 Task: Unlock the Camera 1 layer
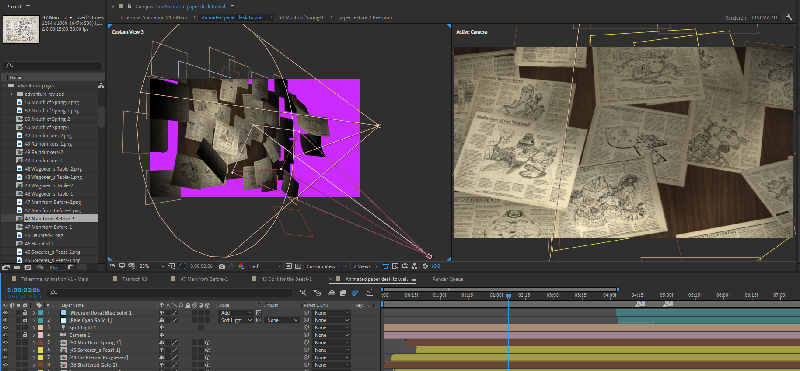[24, 335]
